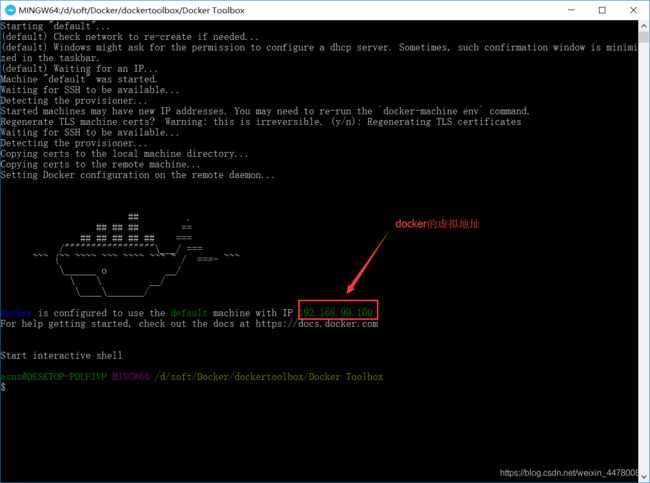Close the Docker Toolbox terminal window
The image size is (650, 483).
tap(633, 10)
